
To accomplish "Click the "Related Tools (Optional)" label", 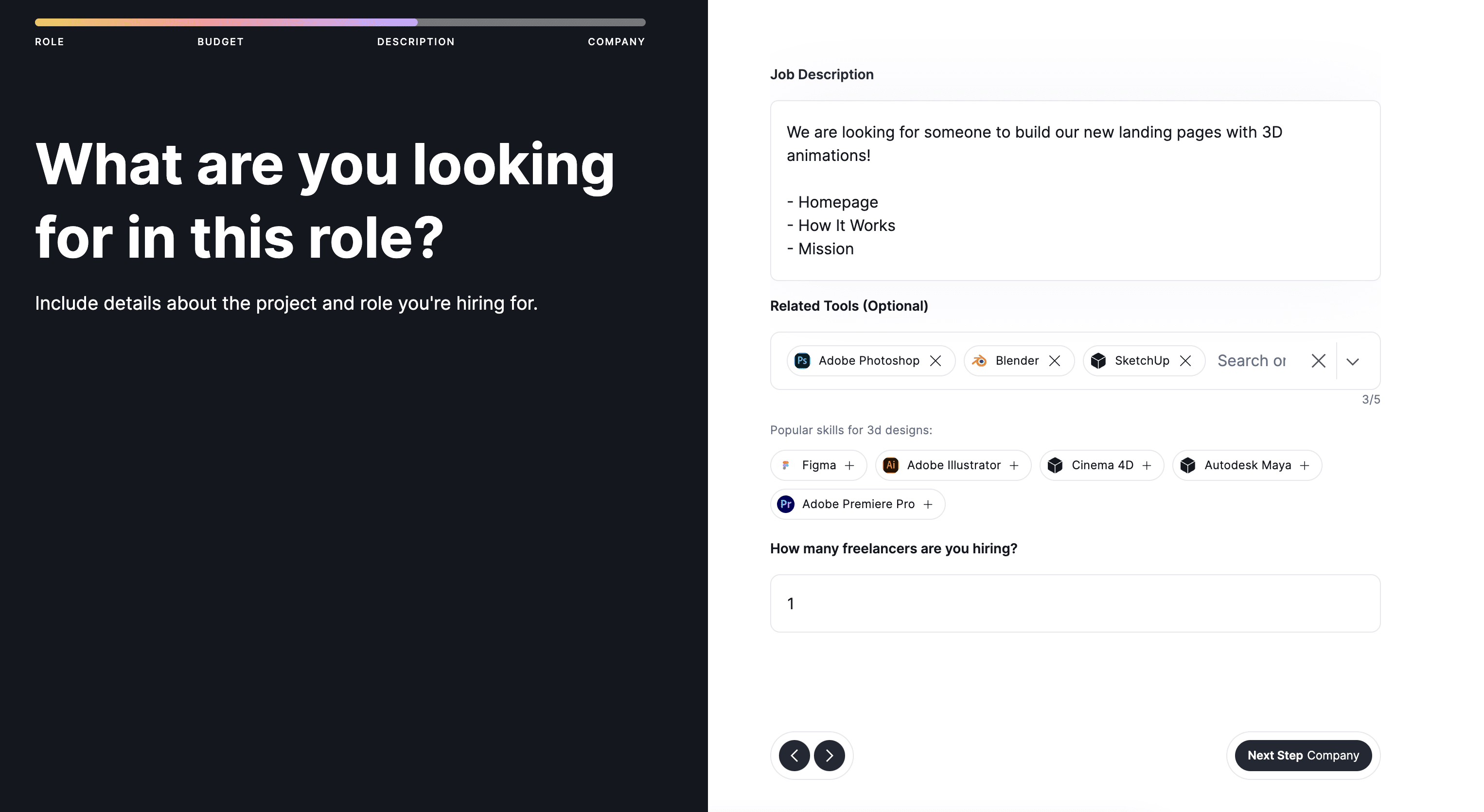I will [x=849, y=306].
